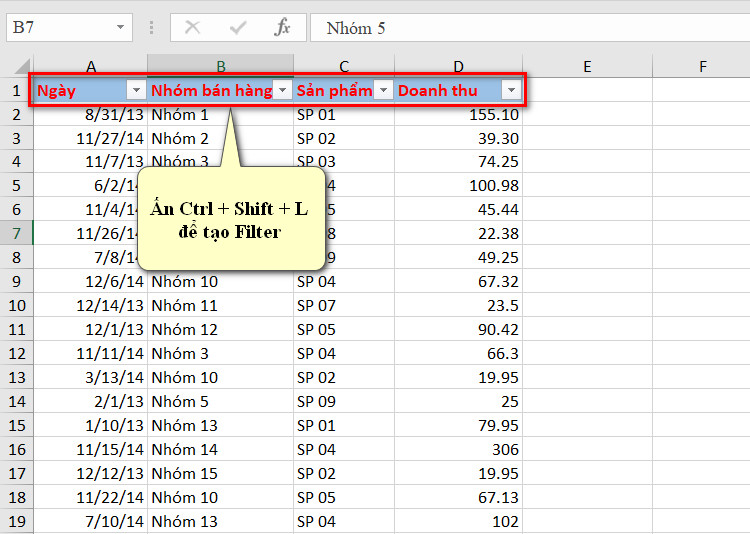Click the Doanh thu header cell text
The height and width of the screenshot is (534, 750).
click(x=438, y=90)
